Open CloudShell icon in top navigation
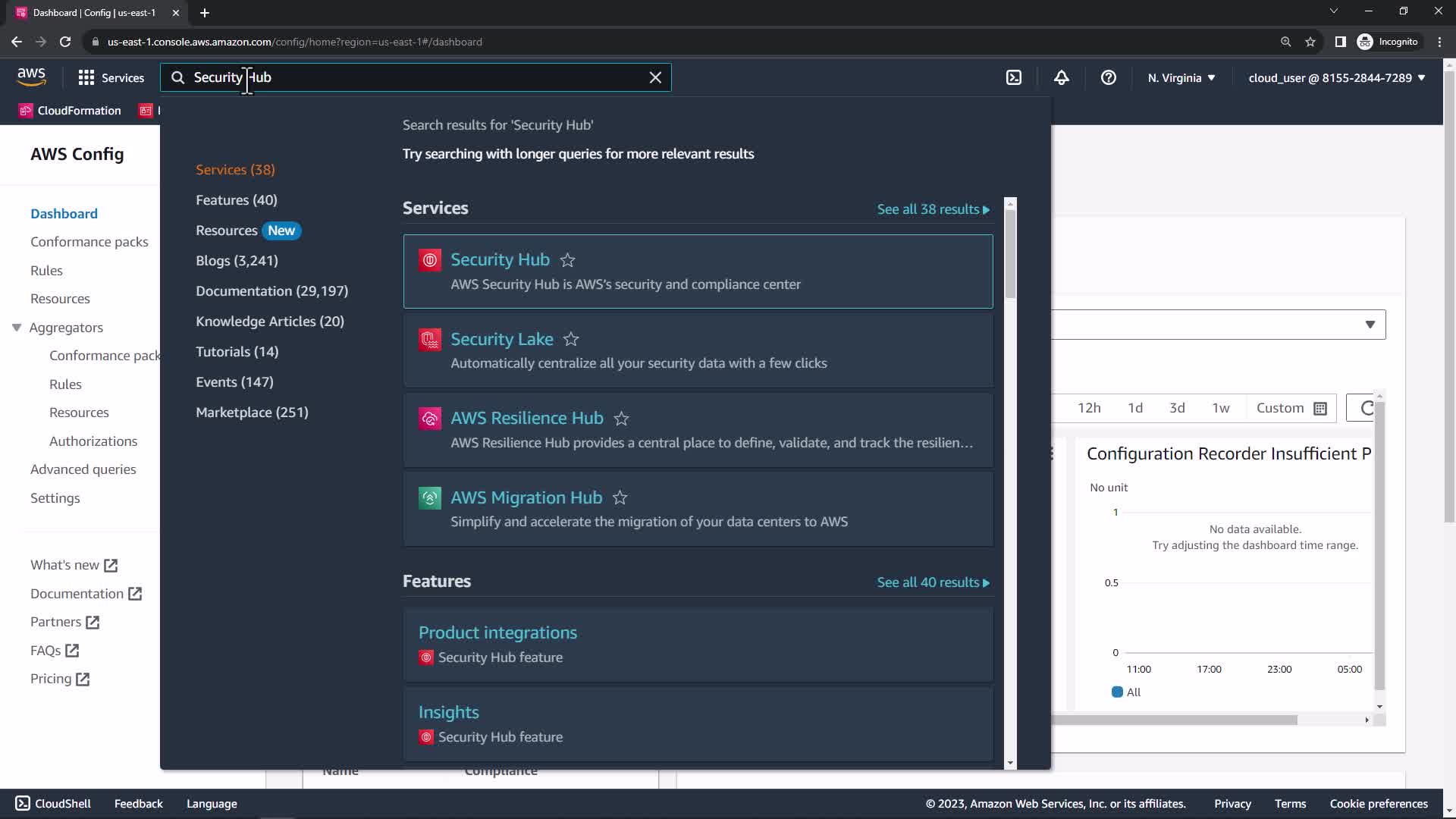This screenshot has height=819, width=1456. [1014, 77]
